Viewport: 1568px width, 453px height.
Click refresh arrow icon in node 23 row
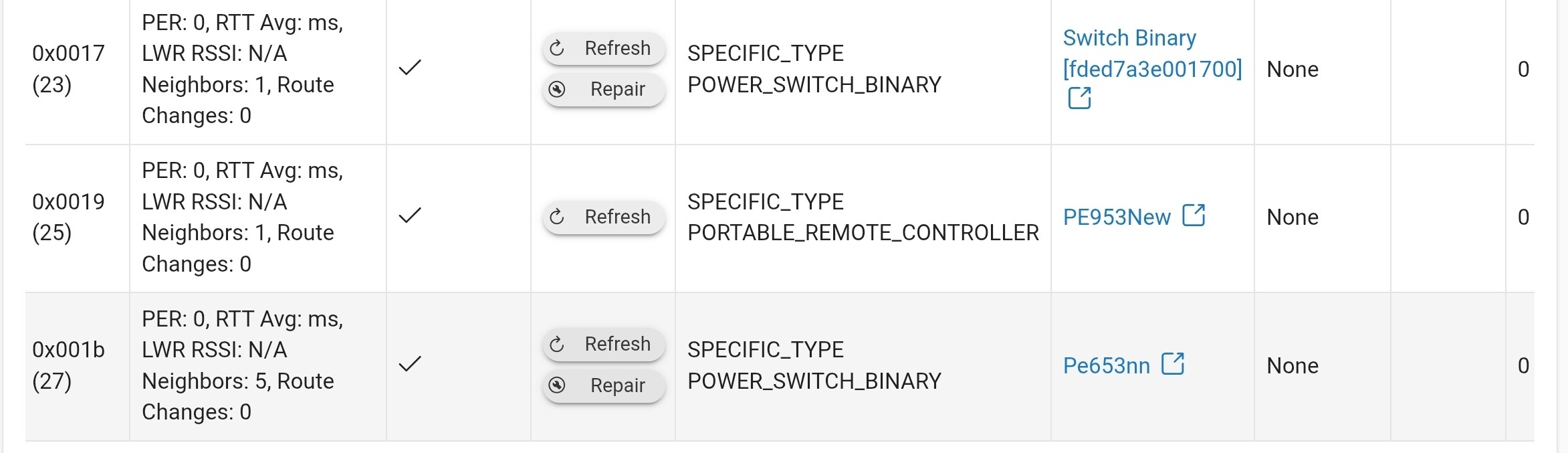click(x=557, y=48)
